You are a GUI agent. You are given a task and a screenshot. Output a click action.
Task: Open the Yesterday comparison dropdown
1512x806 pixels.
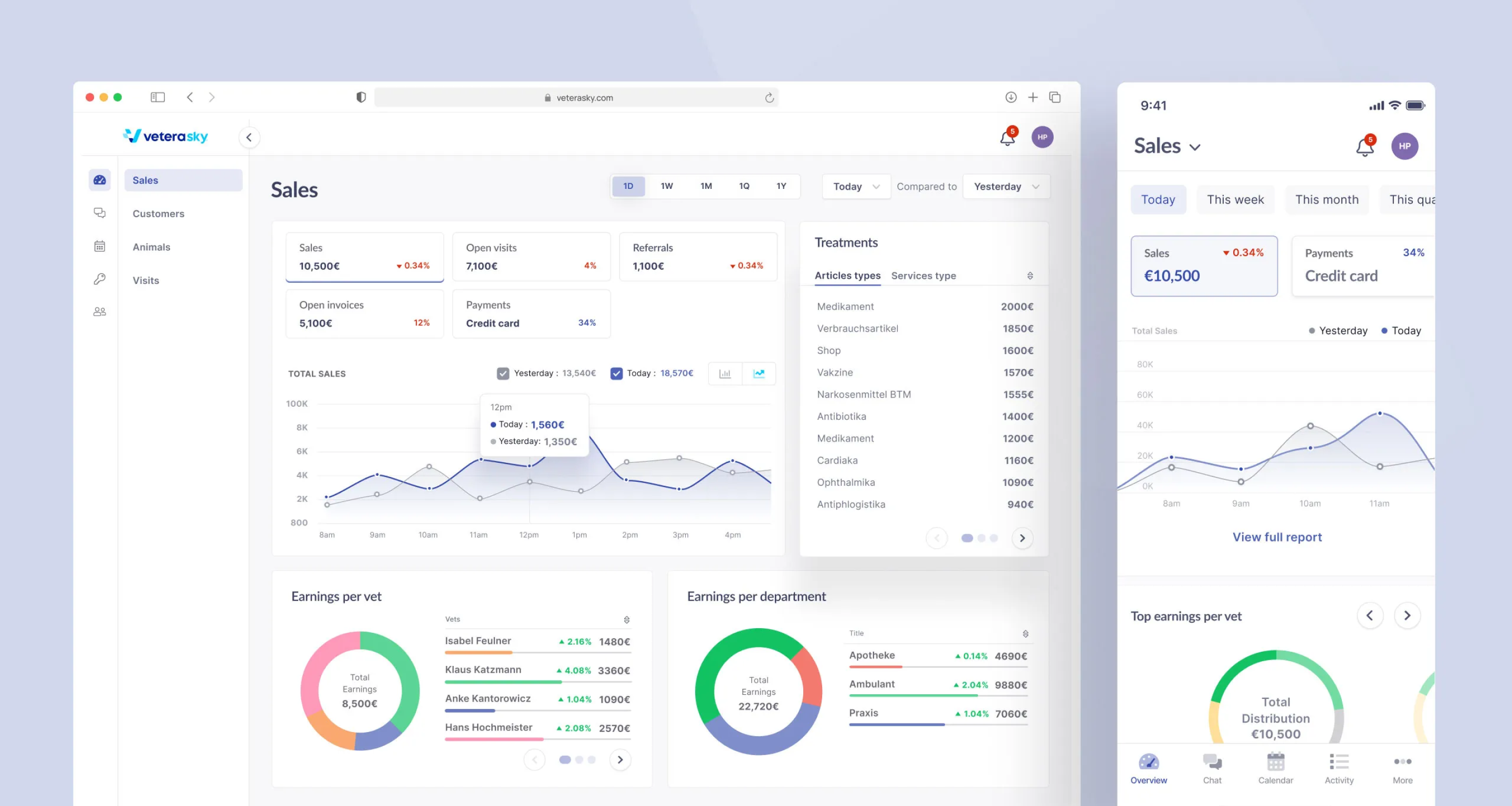pos(1005,186)
